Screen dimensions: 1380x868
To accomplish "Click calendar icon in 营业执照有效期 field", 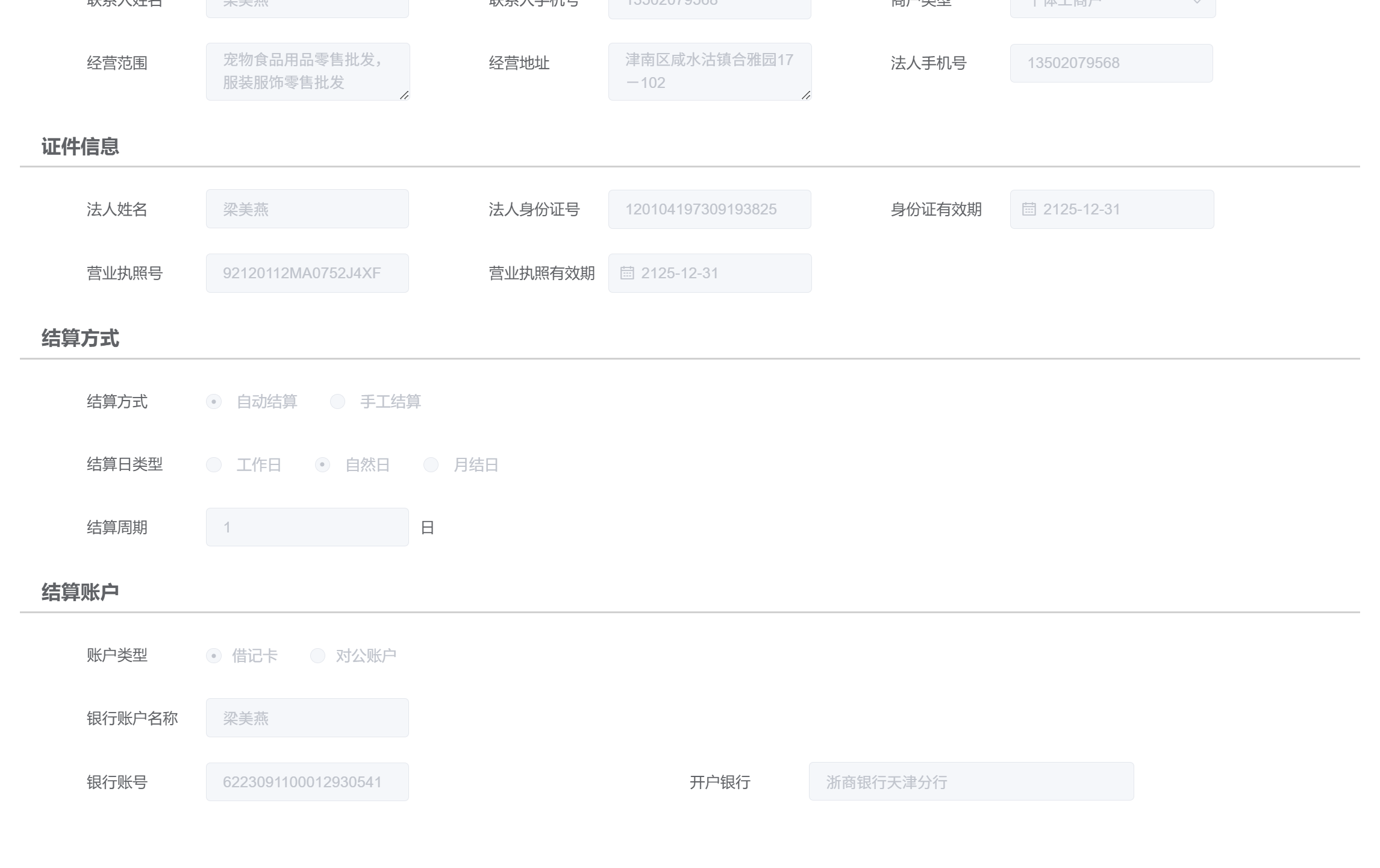I will click(x=627, y=273).
